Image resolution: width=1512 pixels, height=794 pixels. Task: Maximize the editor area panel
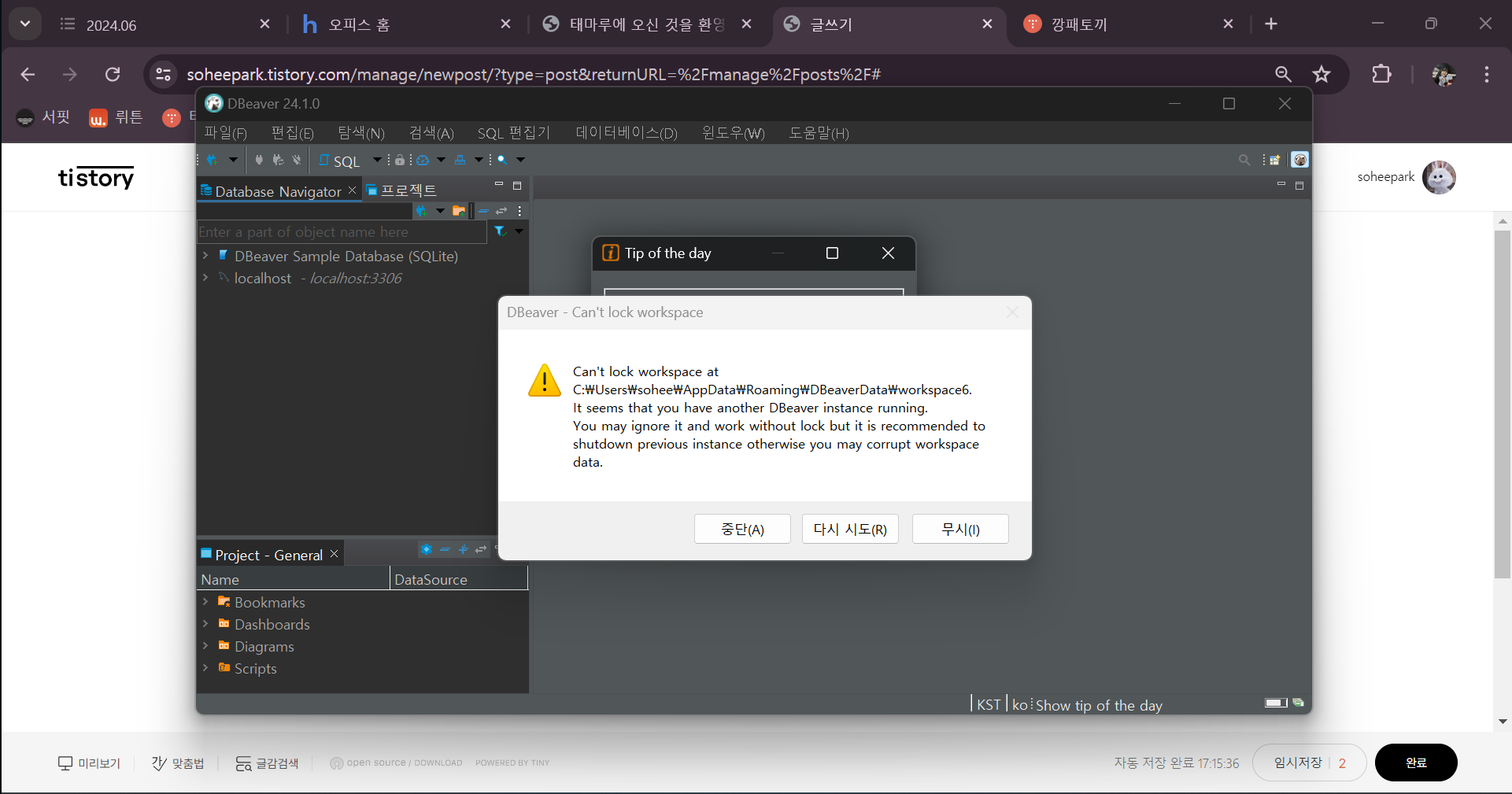(x=1299, y=186)
